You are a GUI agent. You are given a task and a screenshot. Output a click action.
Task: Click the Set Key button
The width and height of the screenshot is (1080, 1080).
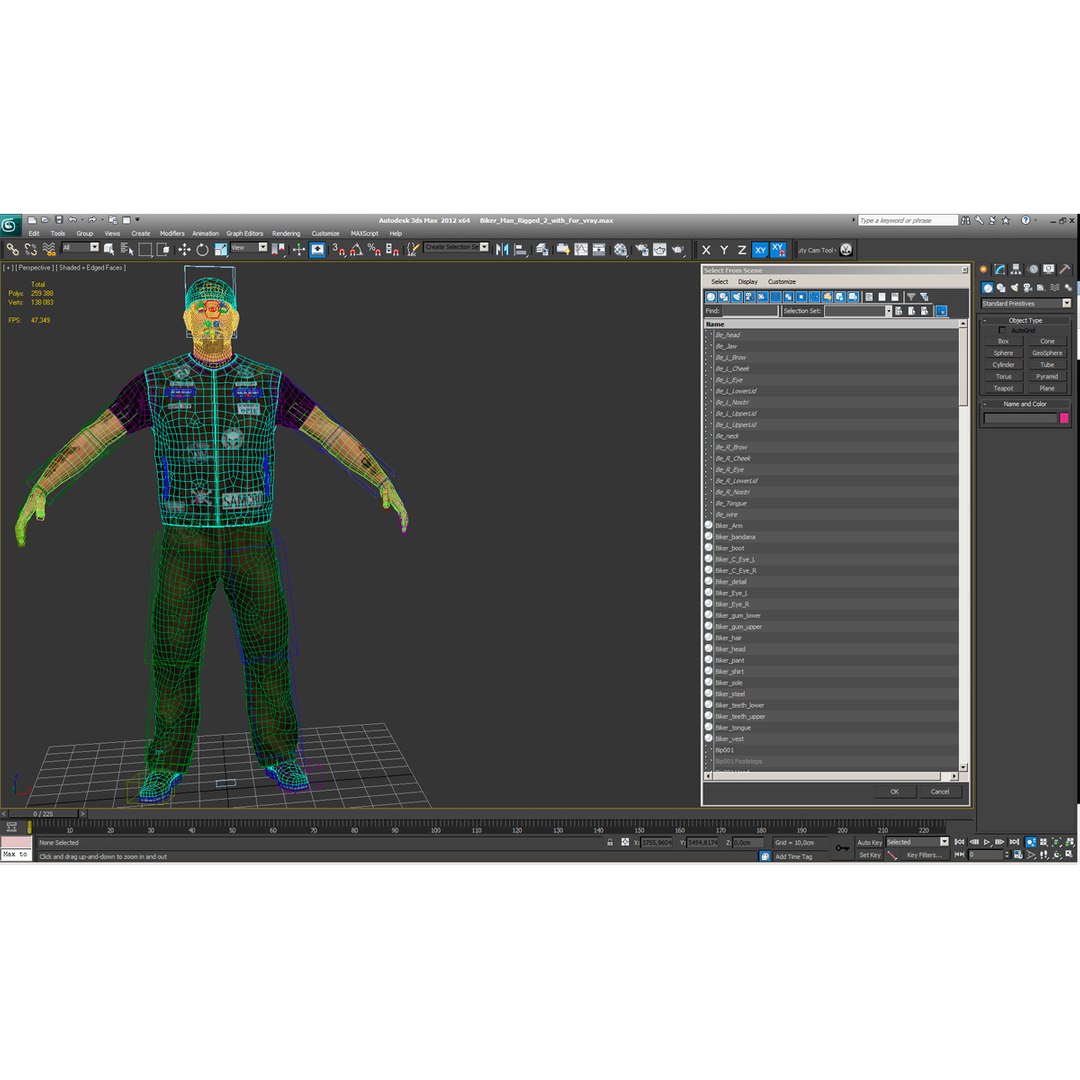[x=869, y=855]
